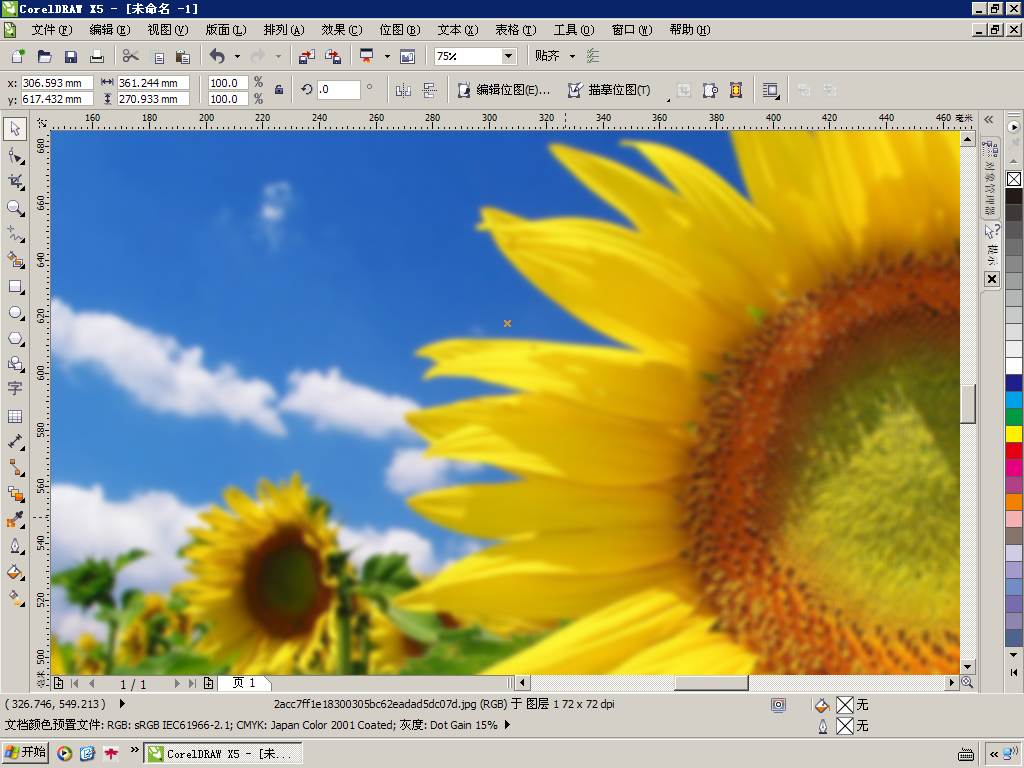Select the Dimension tool
Viewport: 1024px width, 768px height.
click(15, 442)
